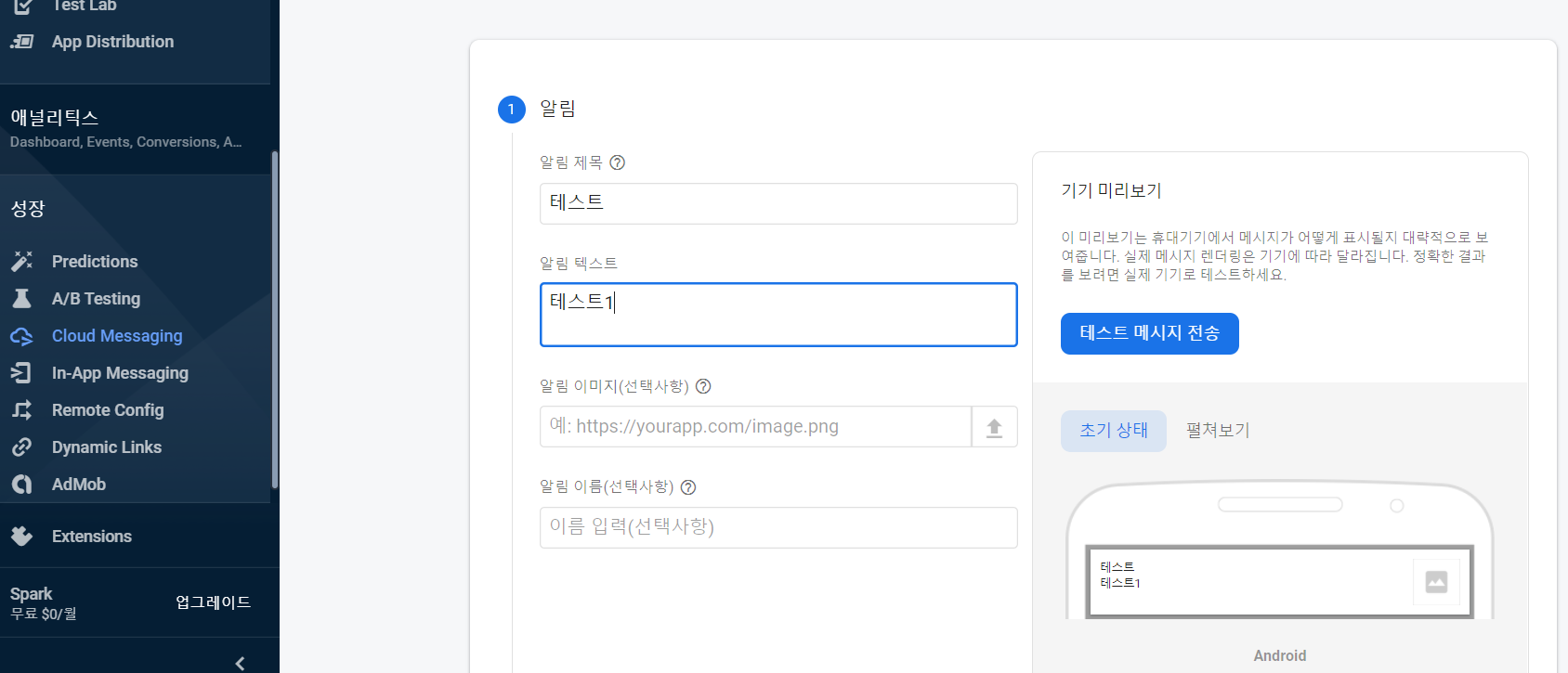The height and width of the screenshot is (673, 1568).
Task: Click the Android label under preview
Action: coord(1280,655)
